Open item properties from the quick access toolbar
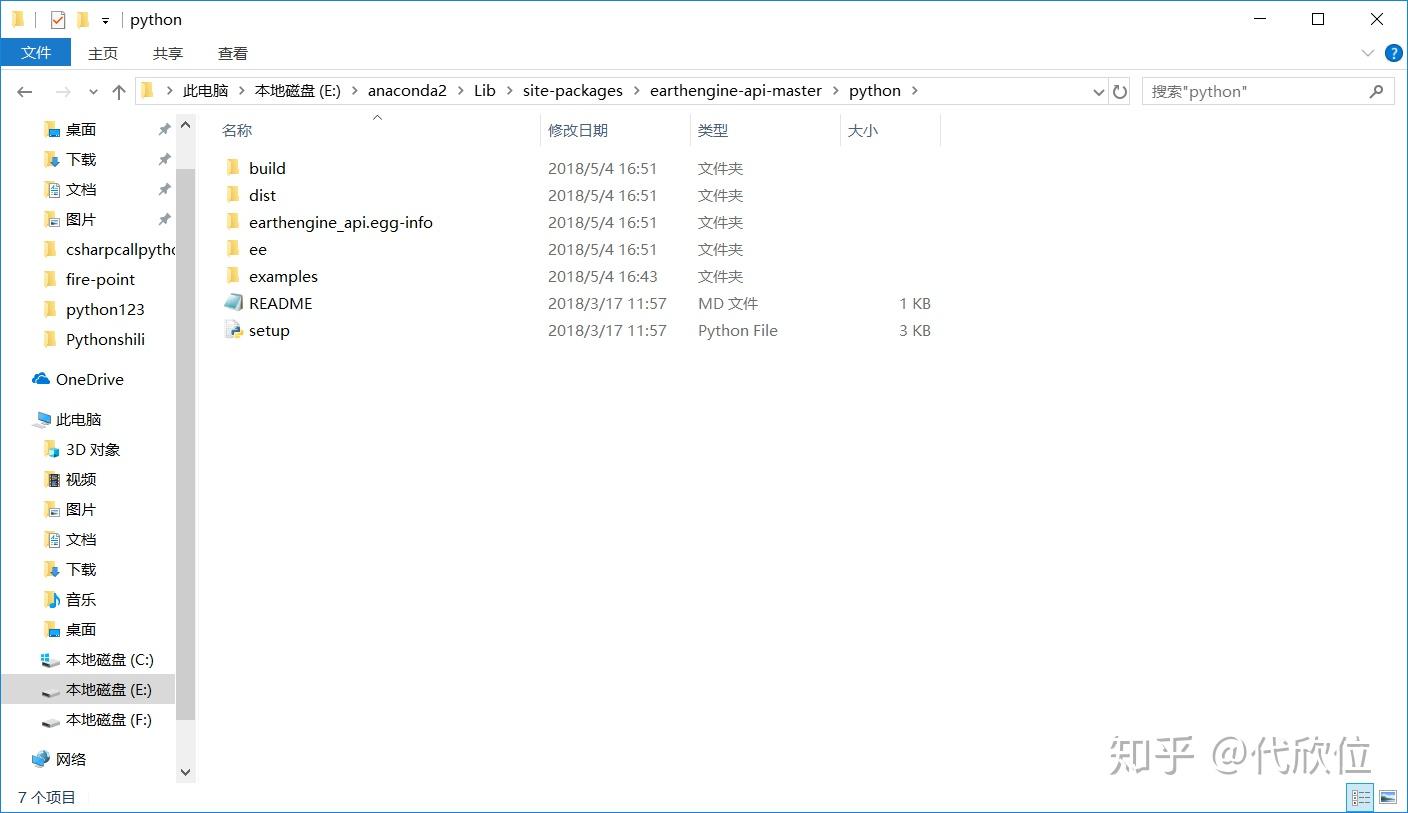Viewport: 1408px width, 813px height. click(57, 19)
